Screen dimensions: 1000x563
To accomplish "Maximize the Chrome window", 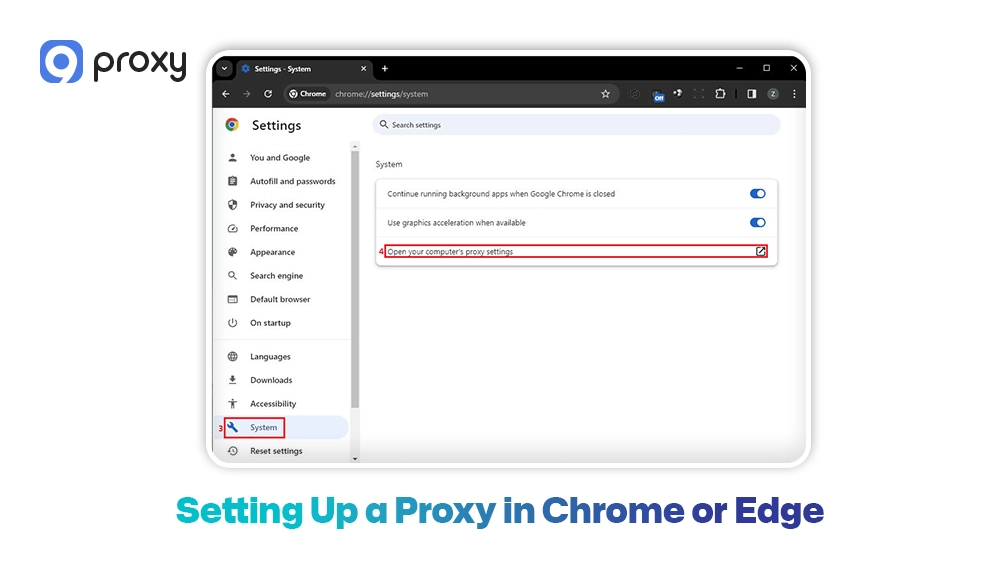I will coord(767,68).
